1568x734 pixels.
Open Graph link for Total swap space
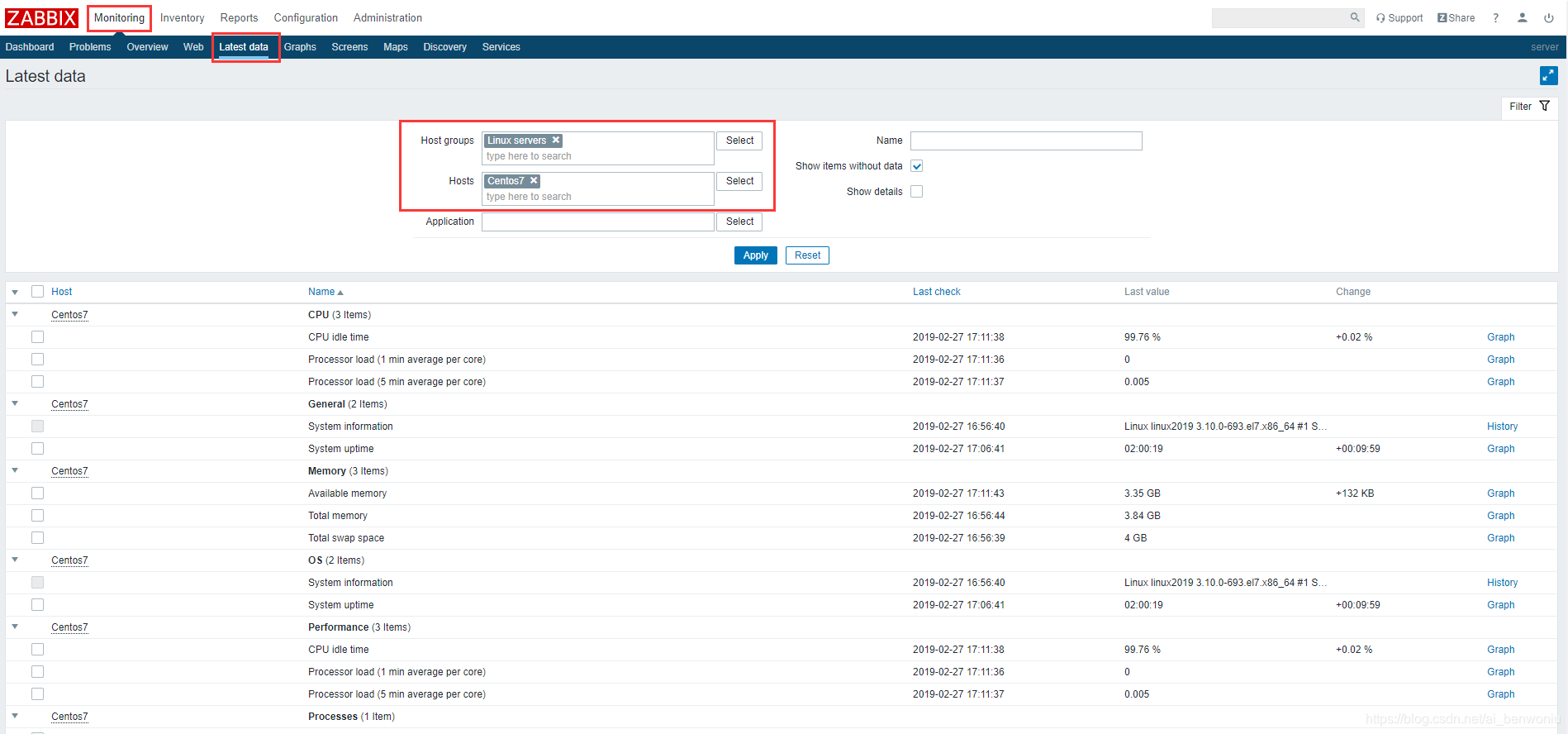pyautogui.click(x=1501, y=538)
